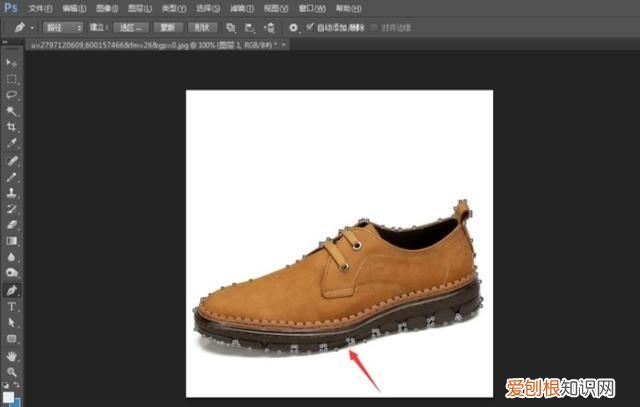Select the Magic Wand tool
640x407 pixels.
11,111
